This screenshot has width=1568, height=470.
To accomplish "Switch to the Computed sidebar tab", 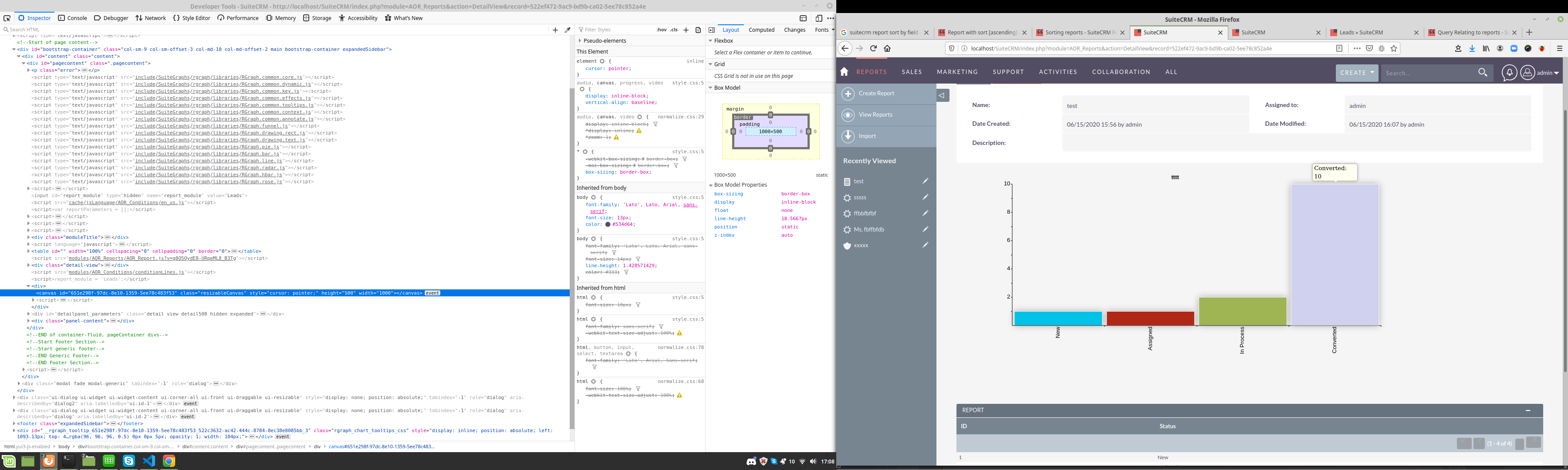I will (761, 30).
